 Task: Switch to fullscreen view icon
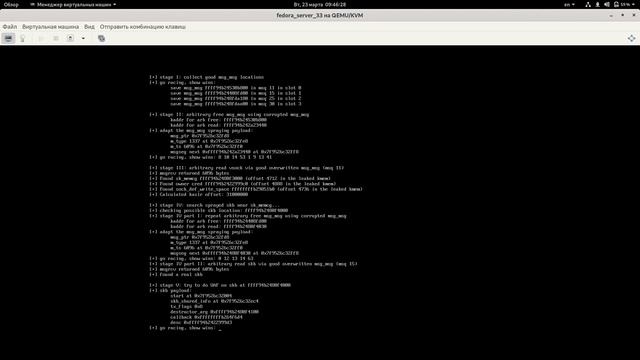point(631,38)
